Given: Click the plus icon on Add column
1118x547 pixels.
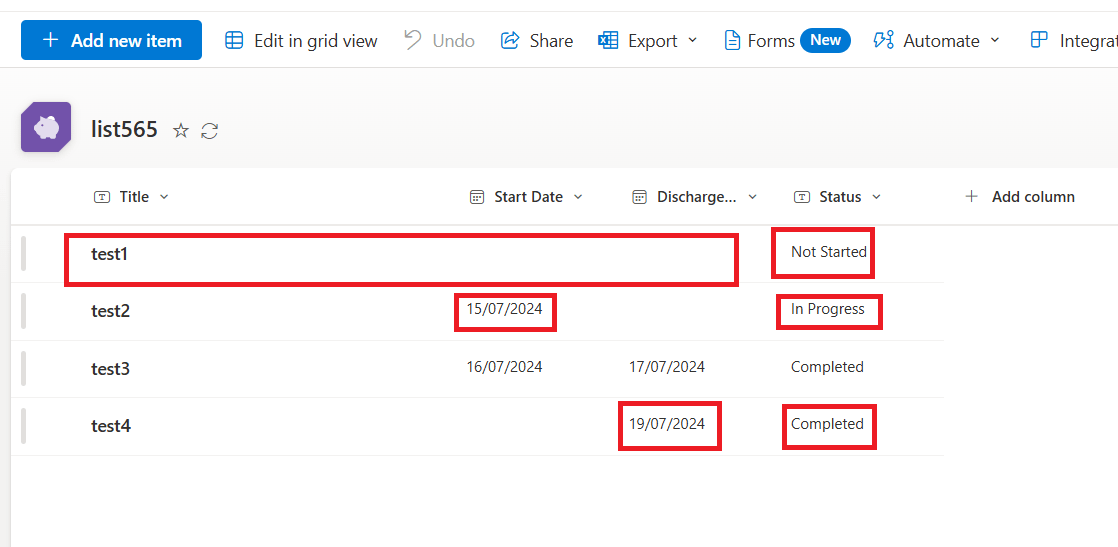Looking at the screenshot, I should 971,197.
